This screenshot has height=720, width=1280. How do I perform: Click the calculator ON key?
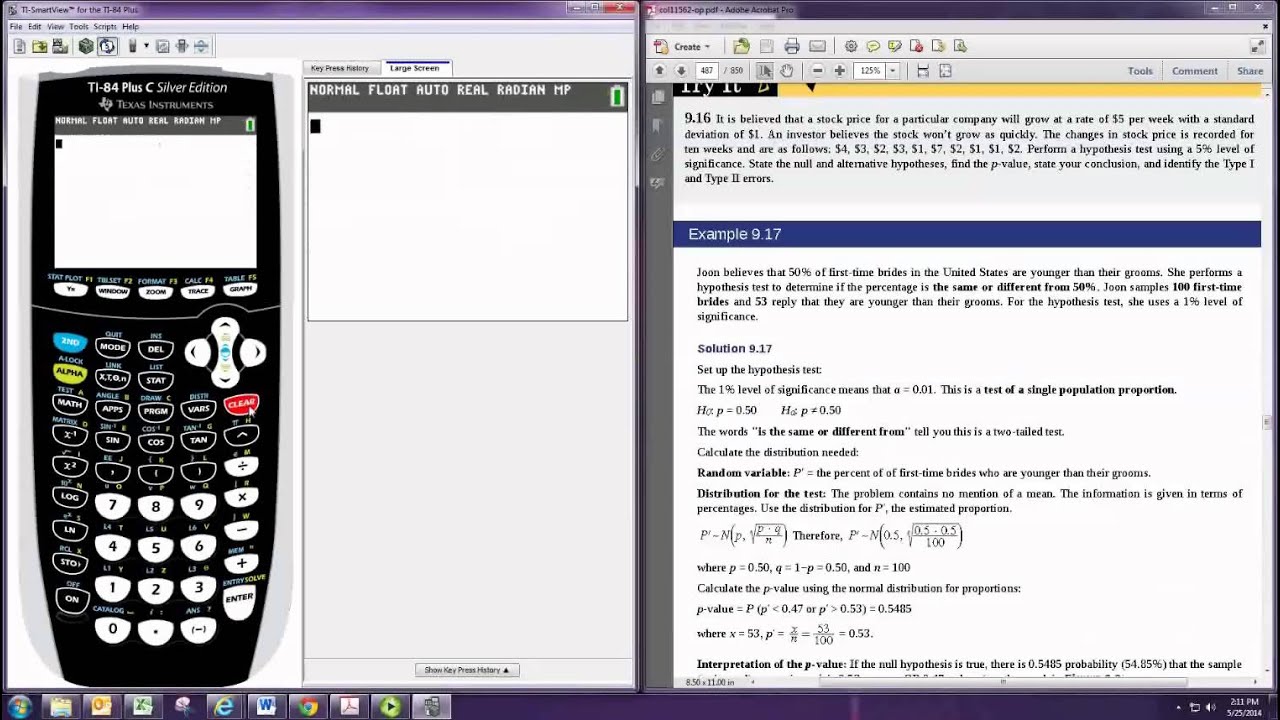pyautogui.click(x=71, y=599)
